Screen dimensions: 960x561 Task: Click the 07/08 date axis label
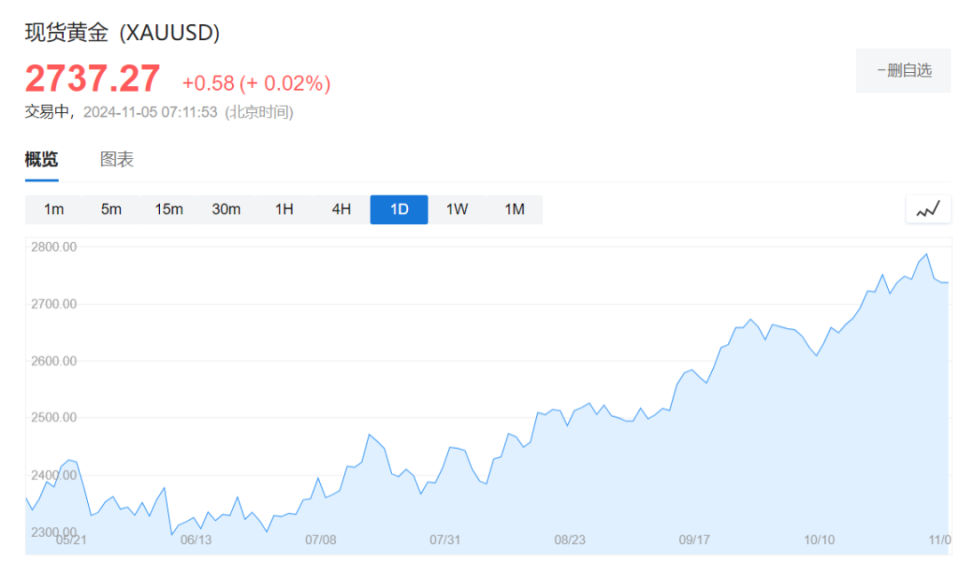pos(320,540)
